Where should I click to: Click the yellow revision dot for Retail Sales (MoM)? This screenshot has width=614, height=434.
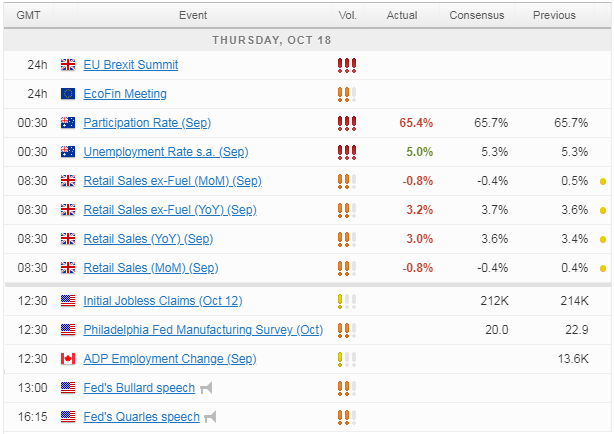pyautogui.click(x=603, y=268)
